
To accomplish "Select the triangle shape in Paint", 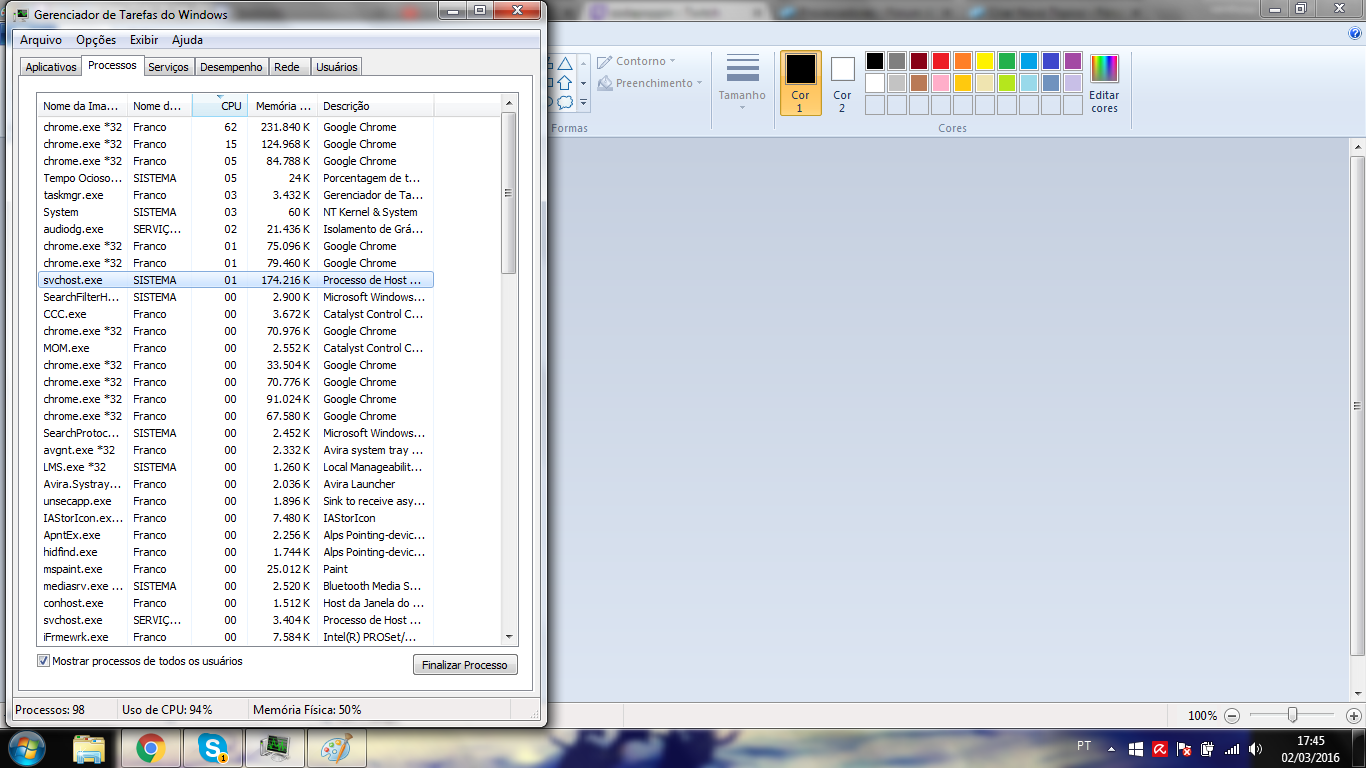I will (565, 63).
